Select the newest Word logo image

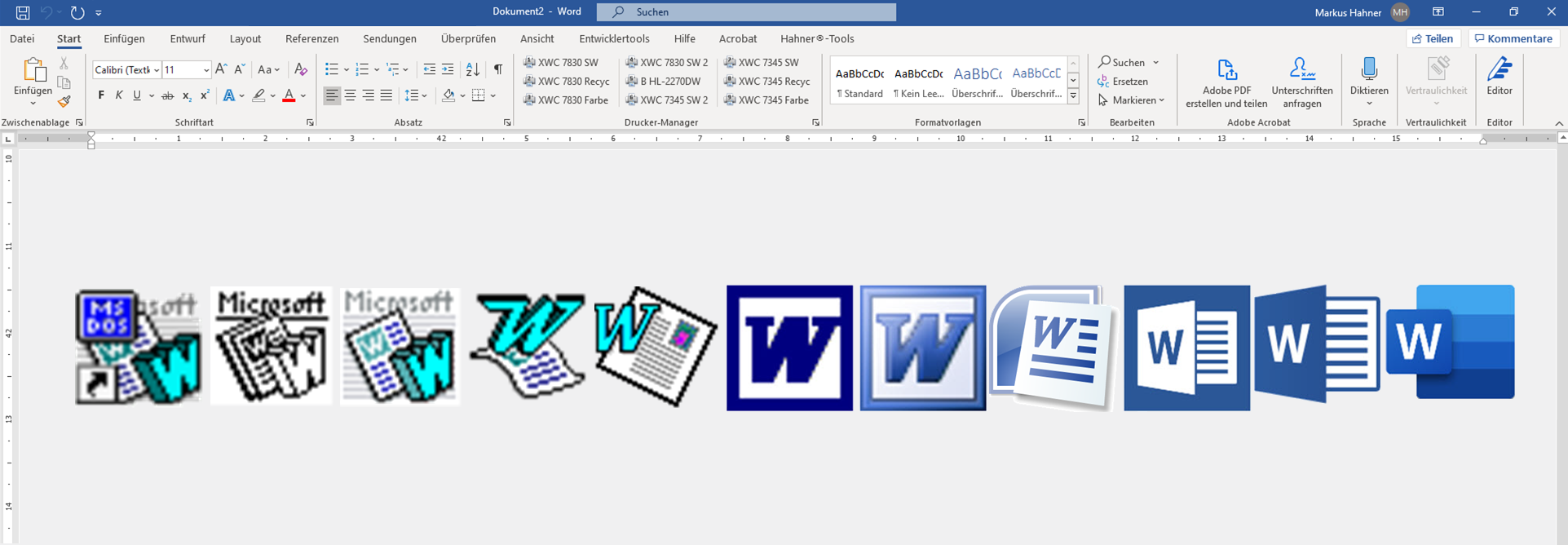pyautogui.click(x=1451, y=342)
